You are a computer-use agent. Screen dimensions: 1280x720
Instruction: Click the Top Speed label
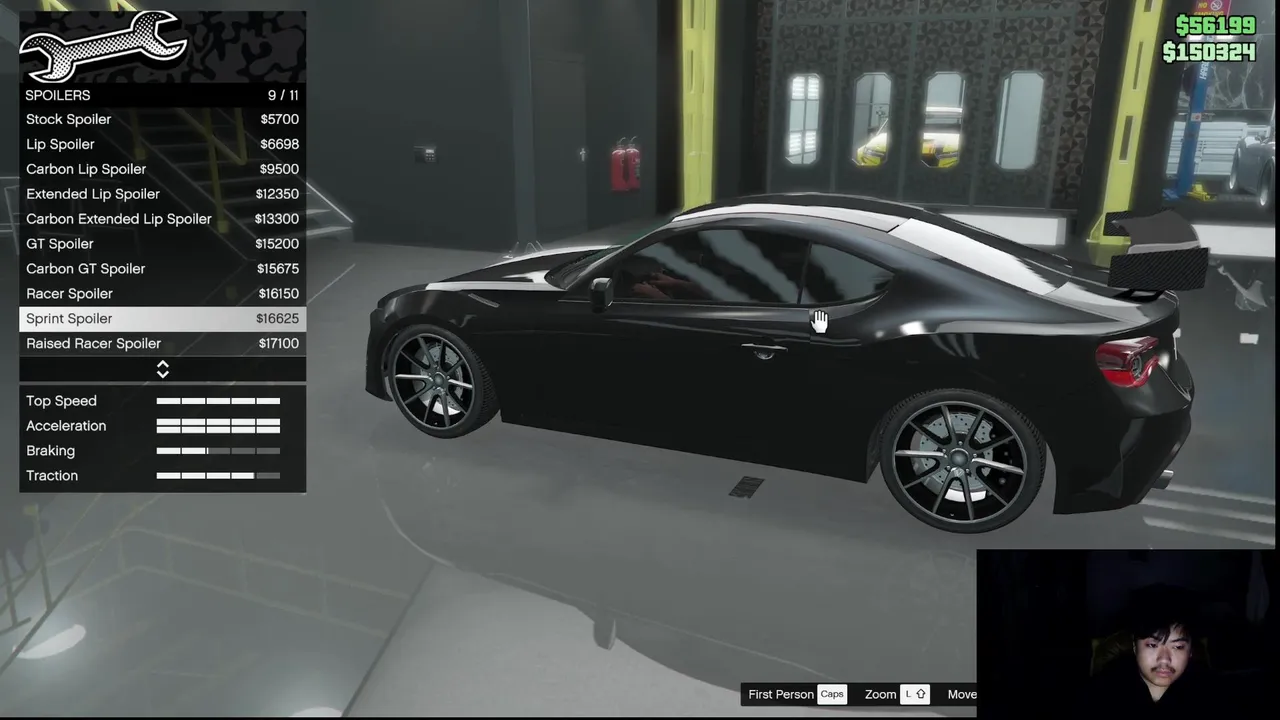point(61,401)
